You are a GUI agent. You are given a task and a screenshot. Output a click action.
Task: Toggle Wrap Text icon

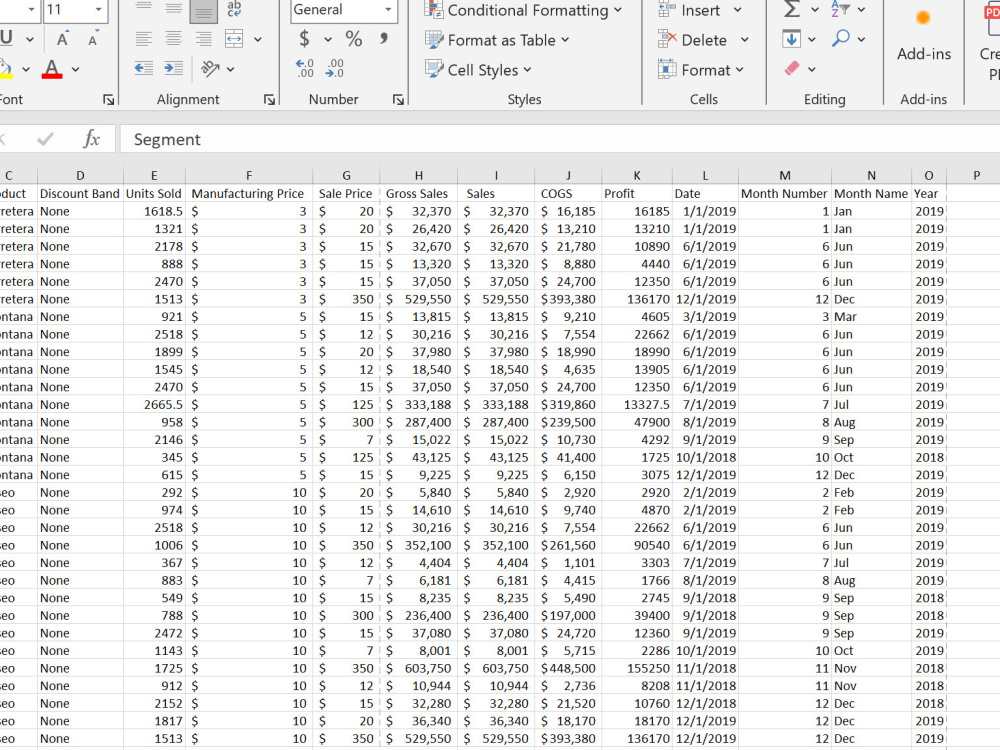(234, 9)
